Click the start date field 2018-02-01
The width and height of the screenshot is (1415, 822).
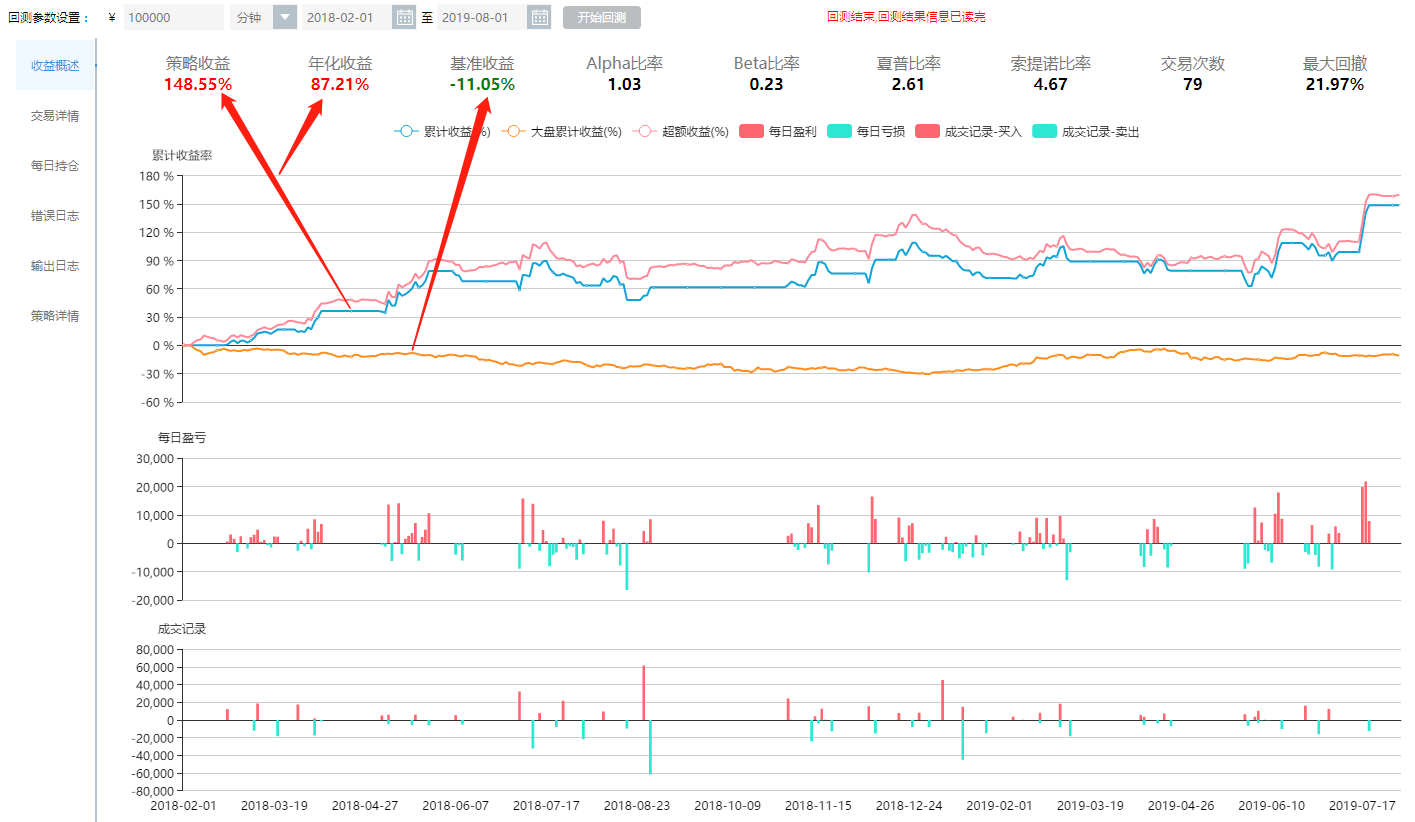(x=346, y=17)
